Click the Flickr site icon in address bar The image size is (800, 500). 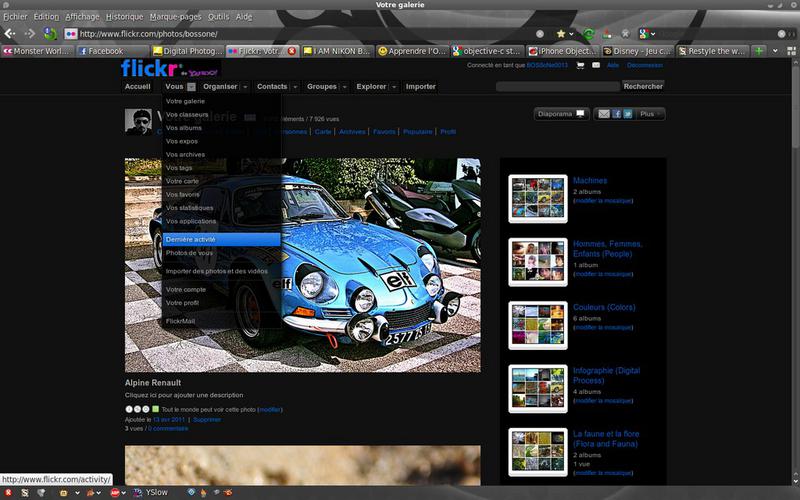point(71,34)
